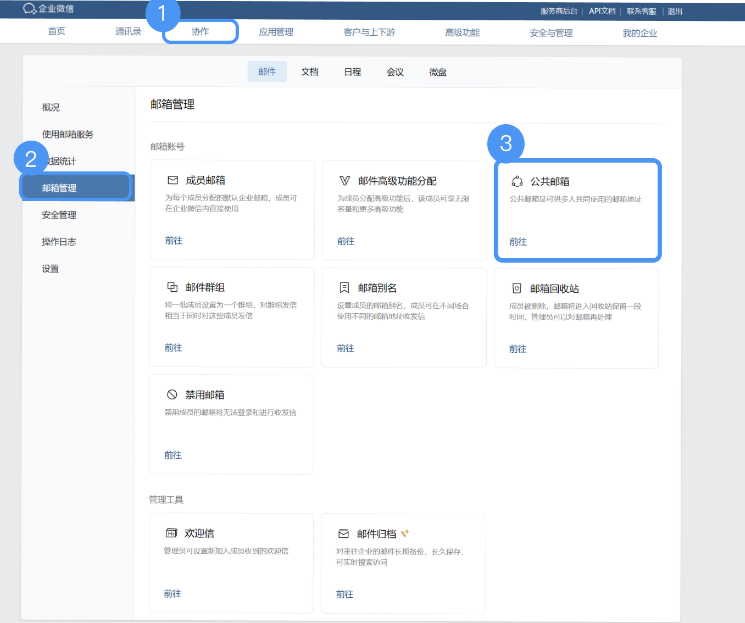The width and height of the screenshot is (745, 623).
Task: Open 使用邮箱服务 in the sidebar
Action: (67, 134)
